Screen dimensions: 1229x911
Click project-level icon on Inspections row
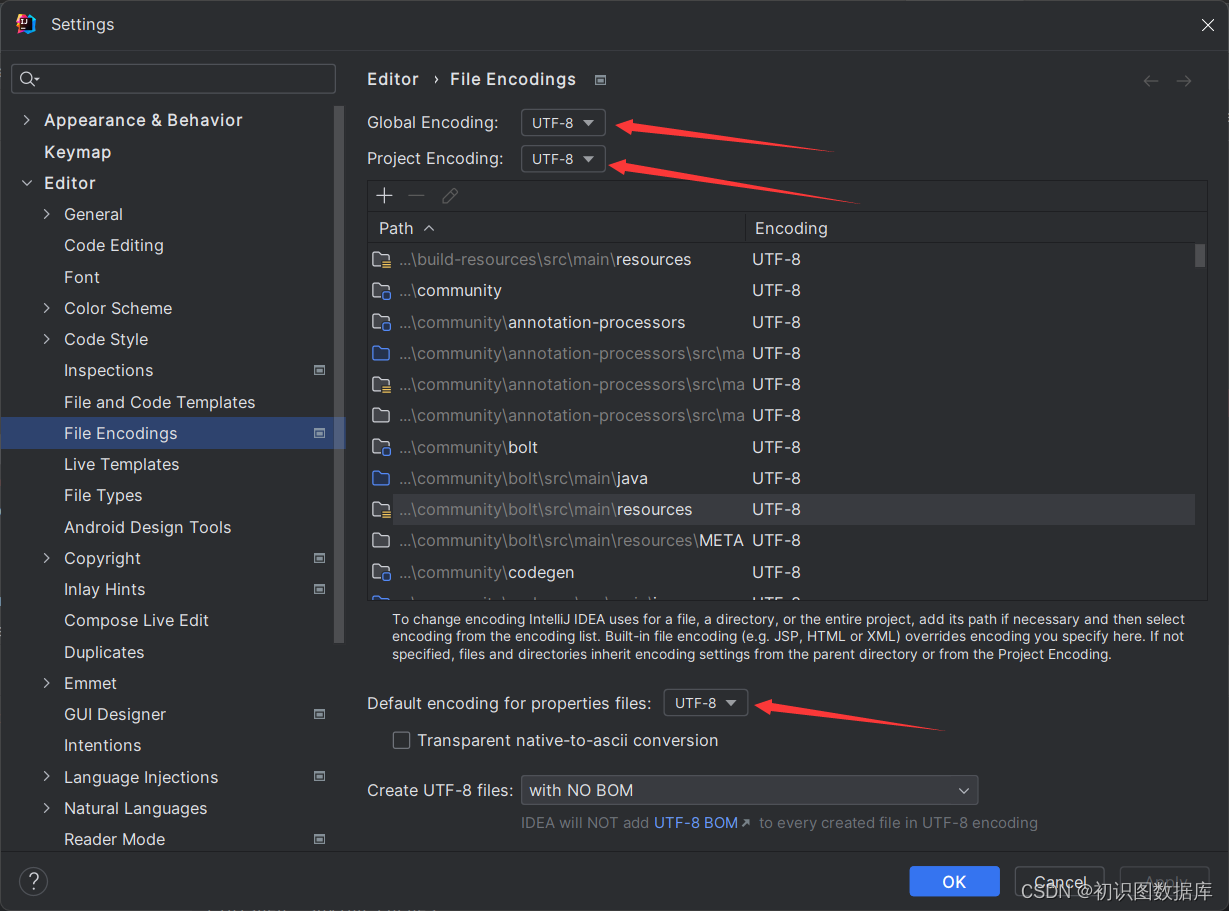click(x=320, y=370)
